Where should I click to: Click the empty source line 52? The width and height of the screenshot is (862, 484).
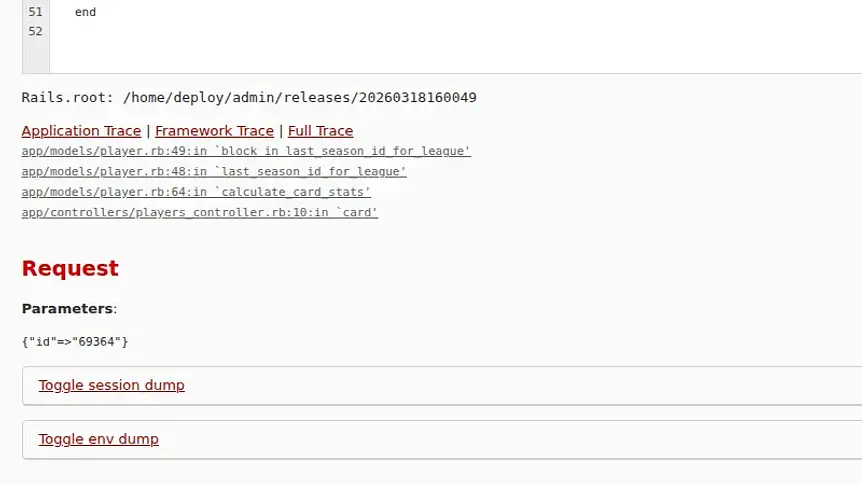point(456,31)
